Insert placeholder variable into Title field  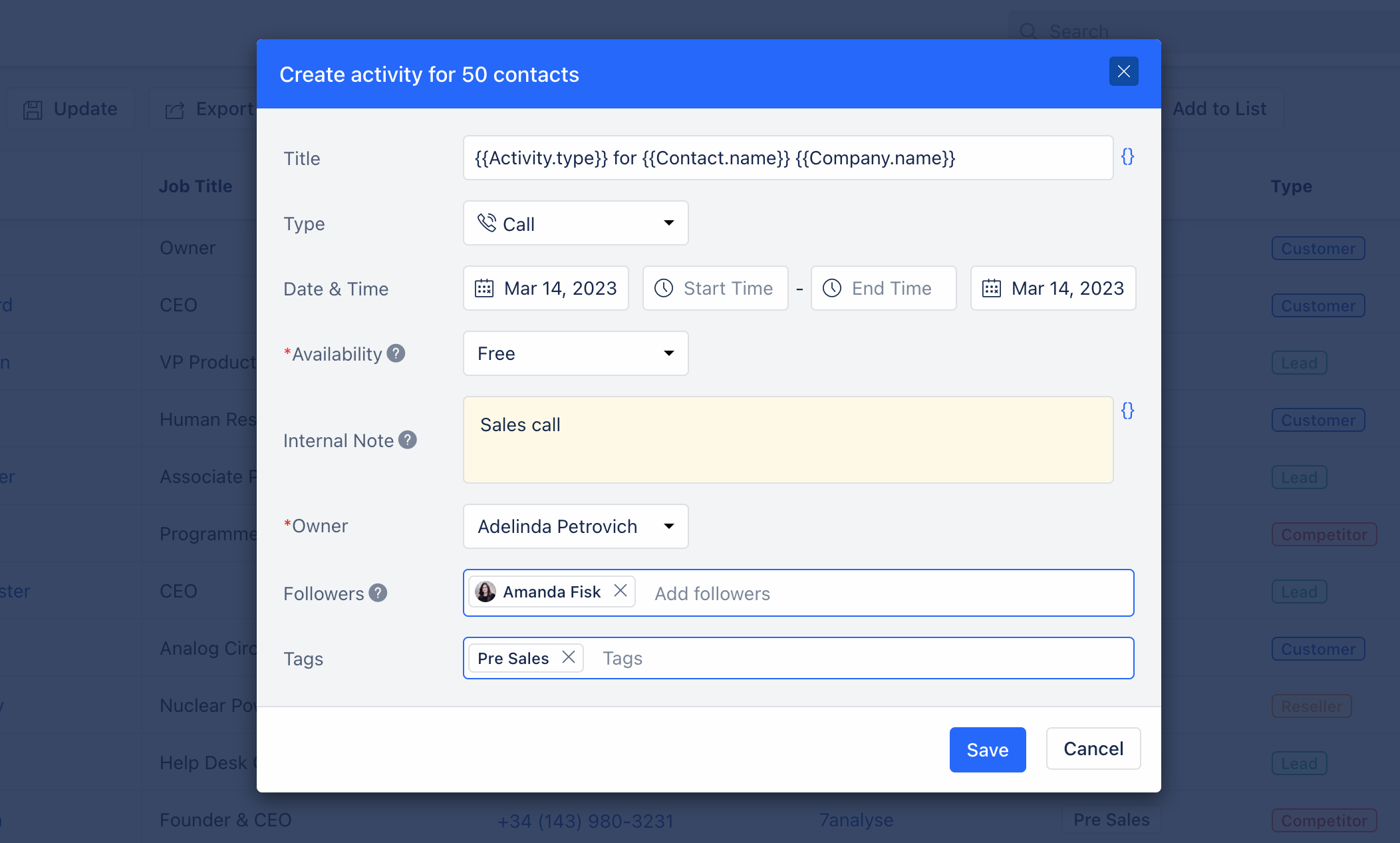tap(1127, 157)
